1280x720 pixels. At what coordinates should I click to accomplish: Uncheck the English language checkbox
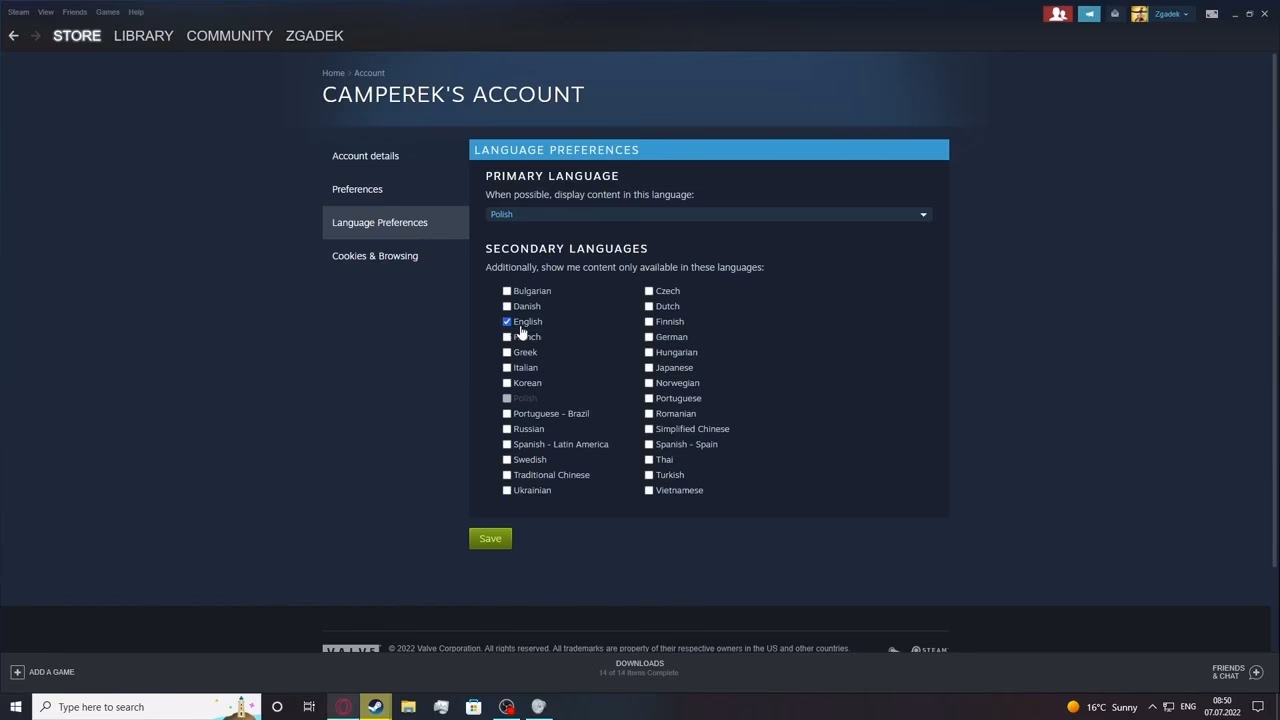(507, 322)
